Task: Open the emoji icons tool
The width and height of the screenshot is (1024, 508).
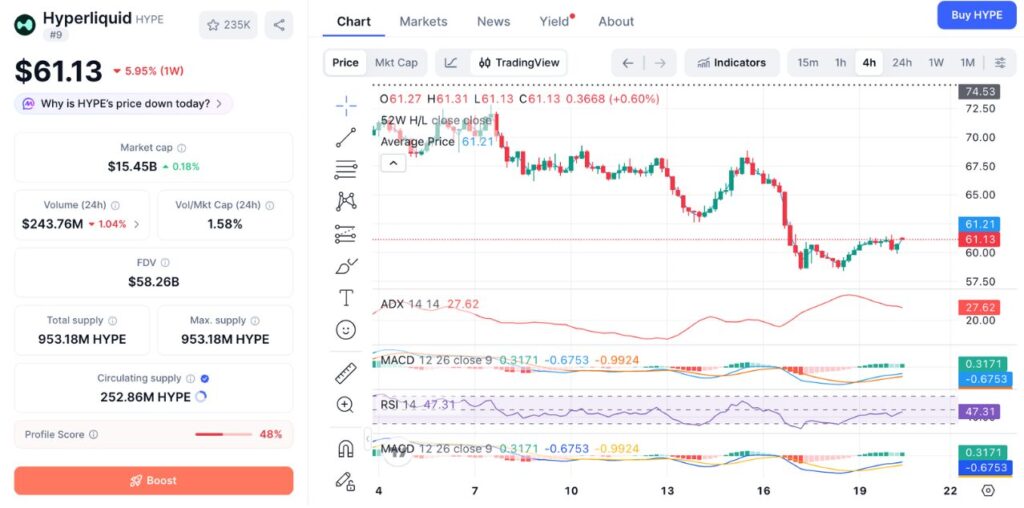Action: pos(346,330)
